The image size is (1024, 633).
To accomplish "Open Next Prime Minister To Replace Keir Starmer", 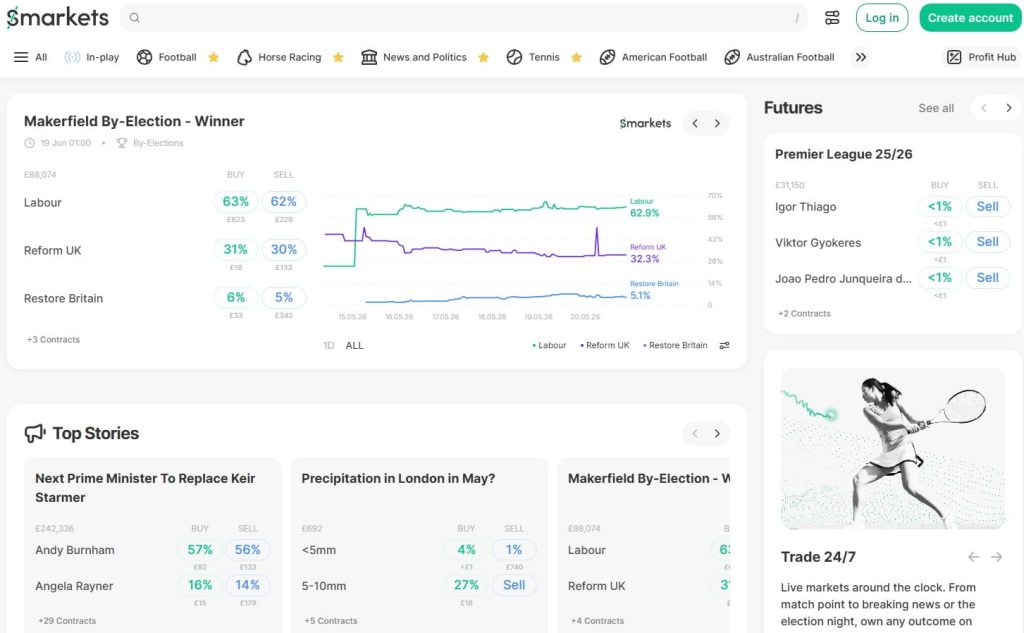I will tap(145, 488).
